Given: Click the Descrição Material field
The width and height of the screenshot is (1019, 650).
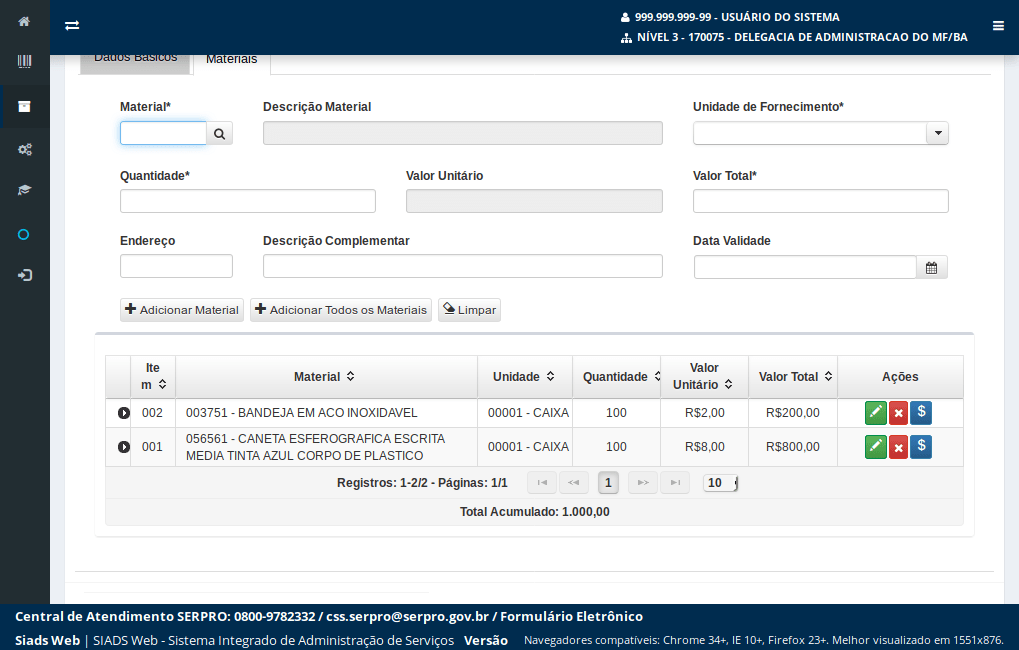Looking at the screenshot, I should pos(463,133).
